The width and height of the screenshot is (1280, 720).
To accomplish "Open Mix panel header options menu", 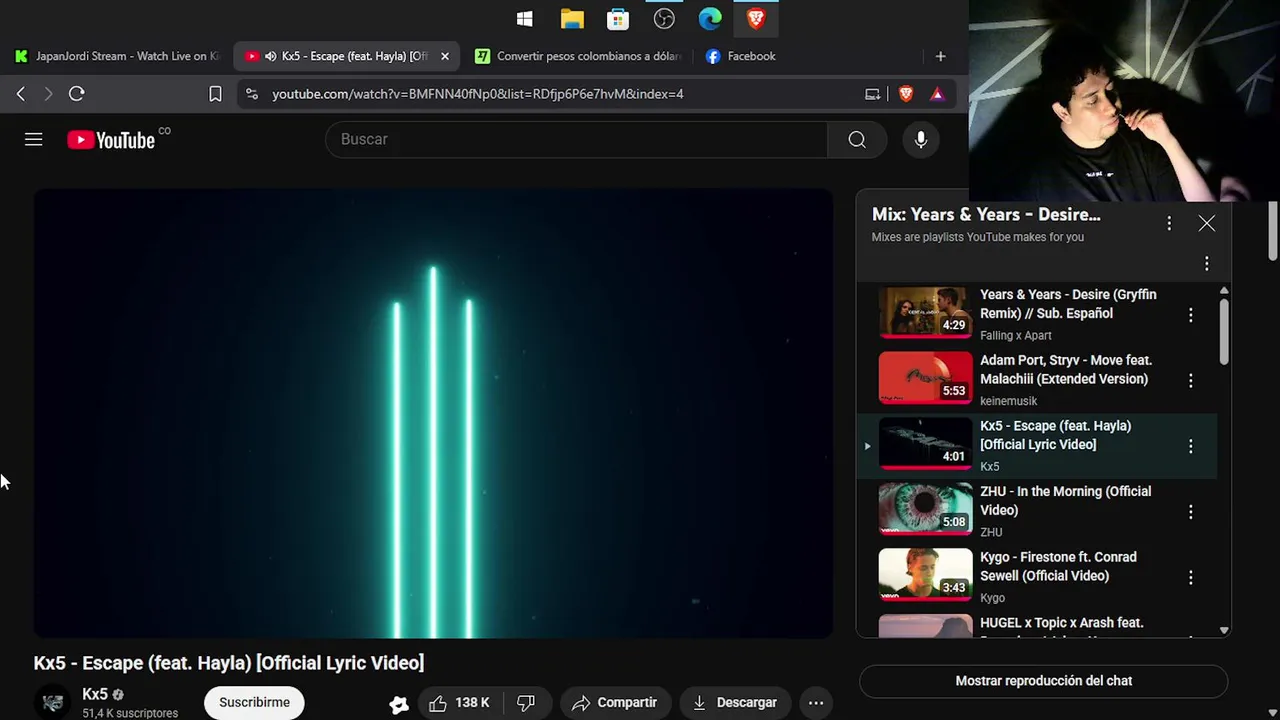I will (x=1169, y=224).
